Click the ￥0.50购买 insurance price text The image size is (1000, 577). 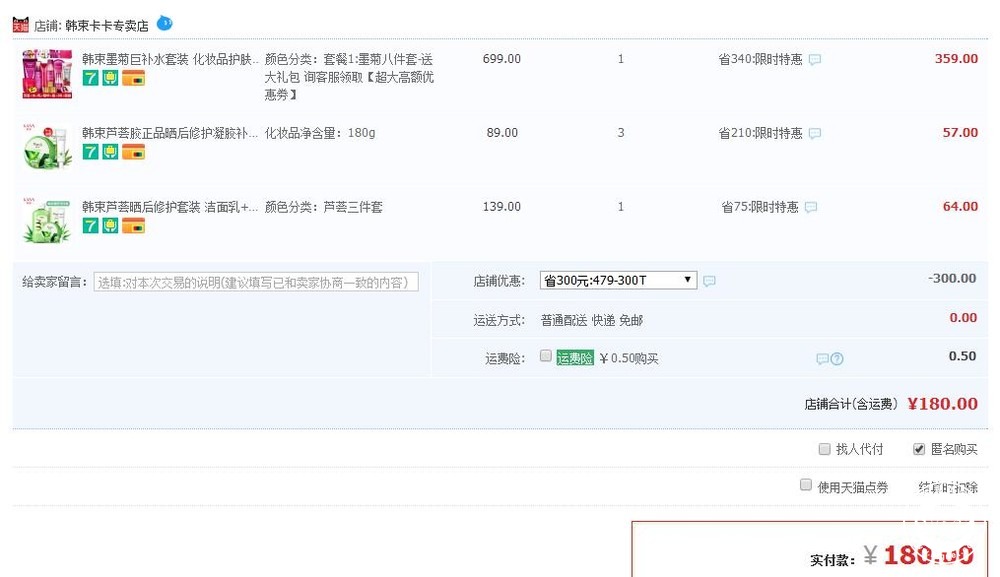[x=629, y=358]
